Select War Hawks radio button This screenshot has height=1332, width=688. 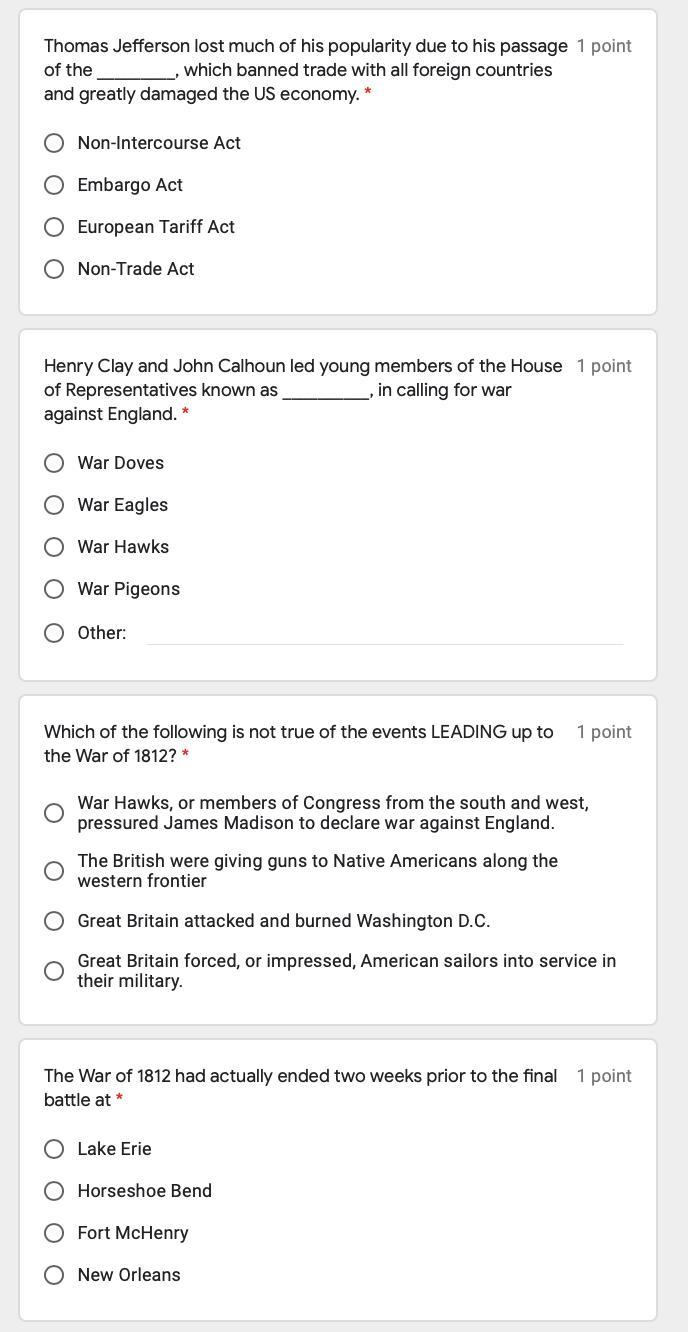tap(54, 547)
